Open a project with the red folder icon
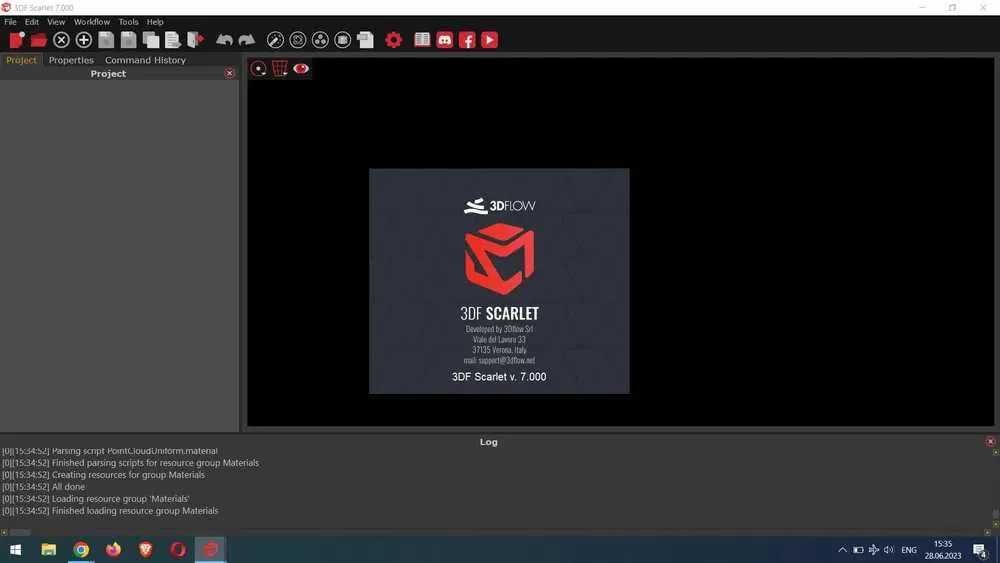This screenshot has width=1000, height=563. pyautogui.click(x=39, y=40)
